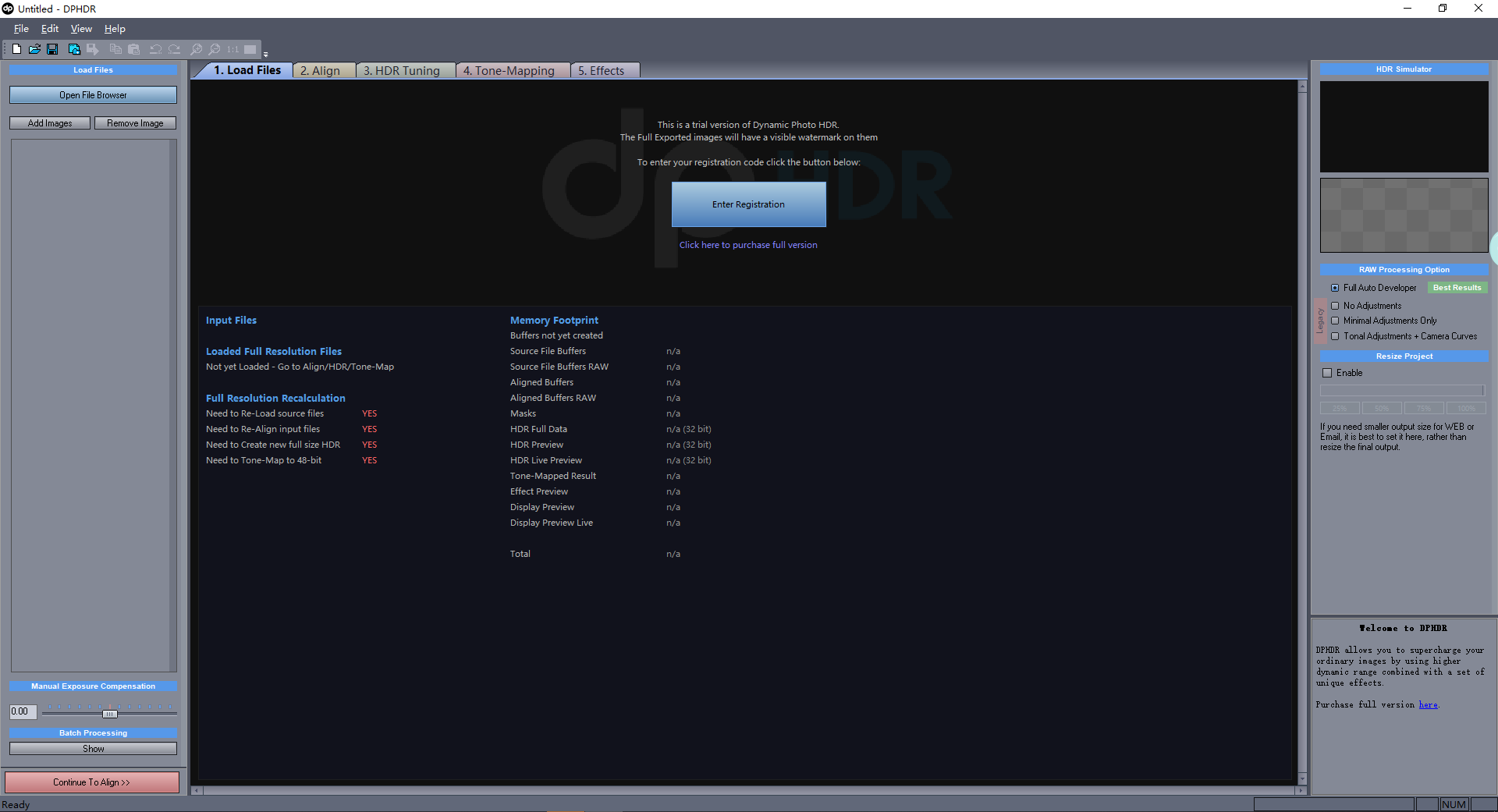The height and width of the screenshot is (812, 1498).
Task: Click the fit-to-window rectangle icon
Action: [250, 49]
